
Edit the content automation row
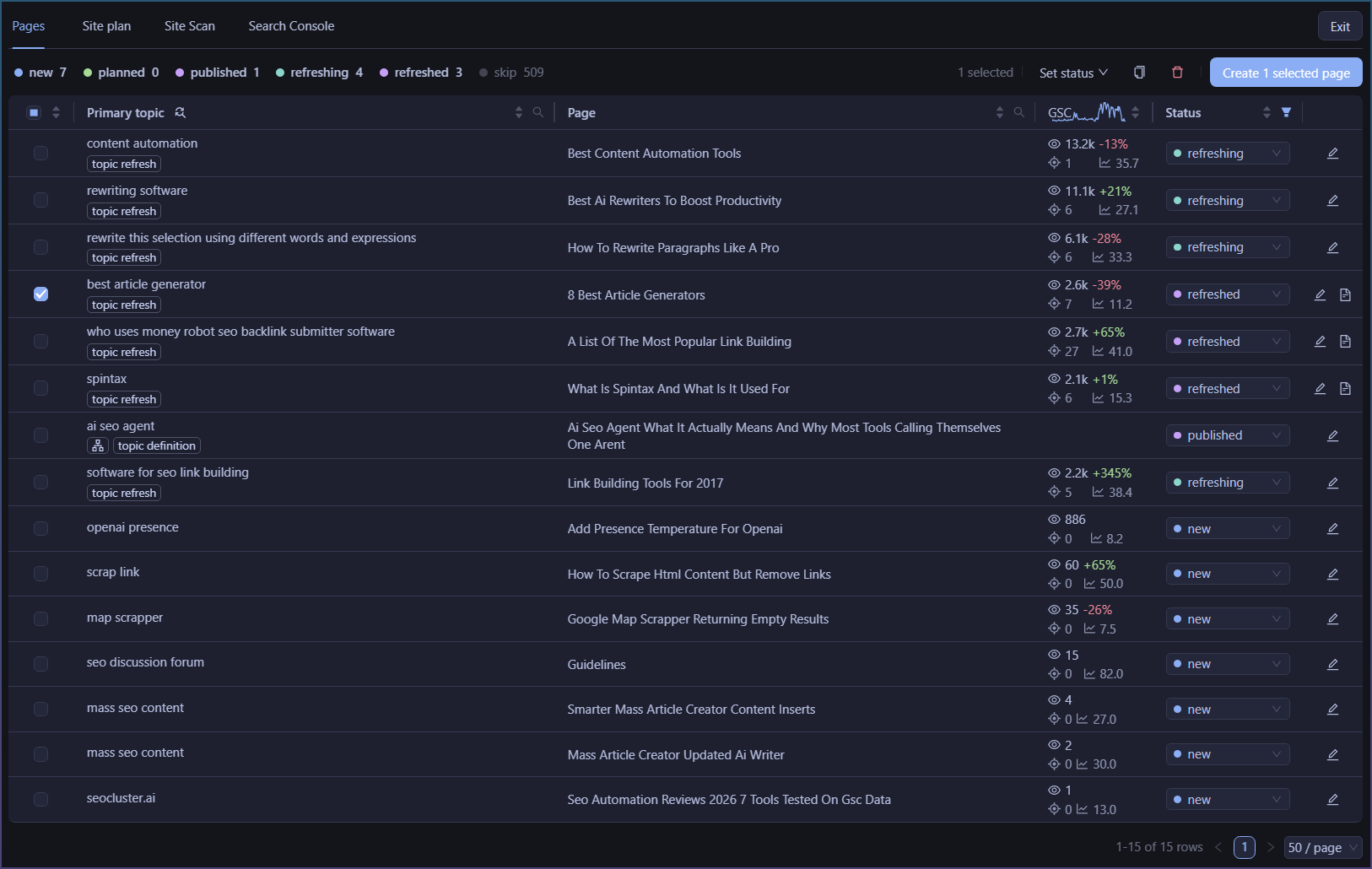[x=1333, y=154]
